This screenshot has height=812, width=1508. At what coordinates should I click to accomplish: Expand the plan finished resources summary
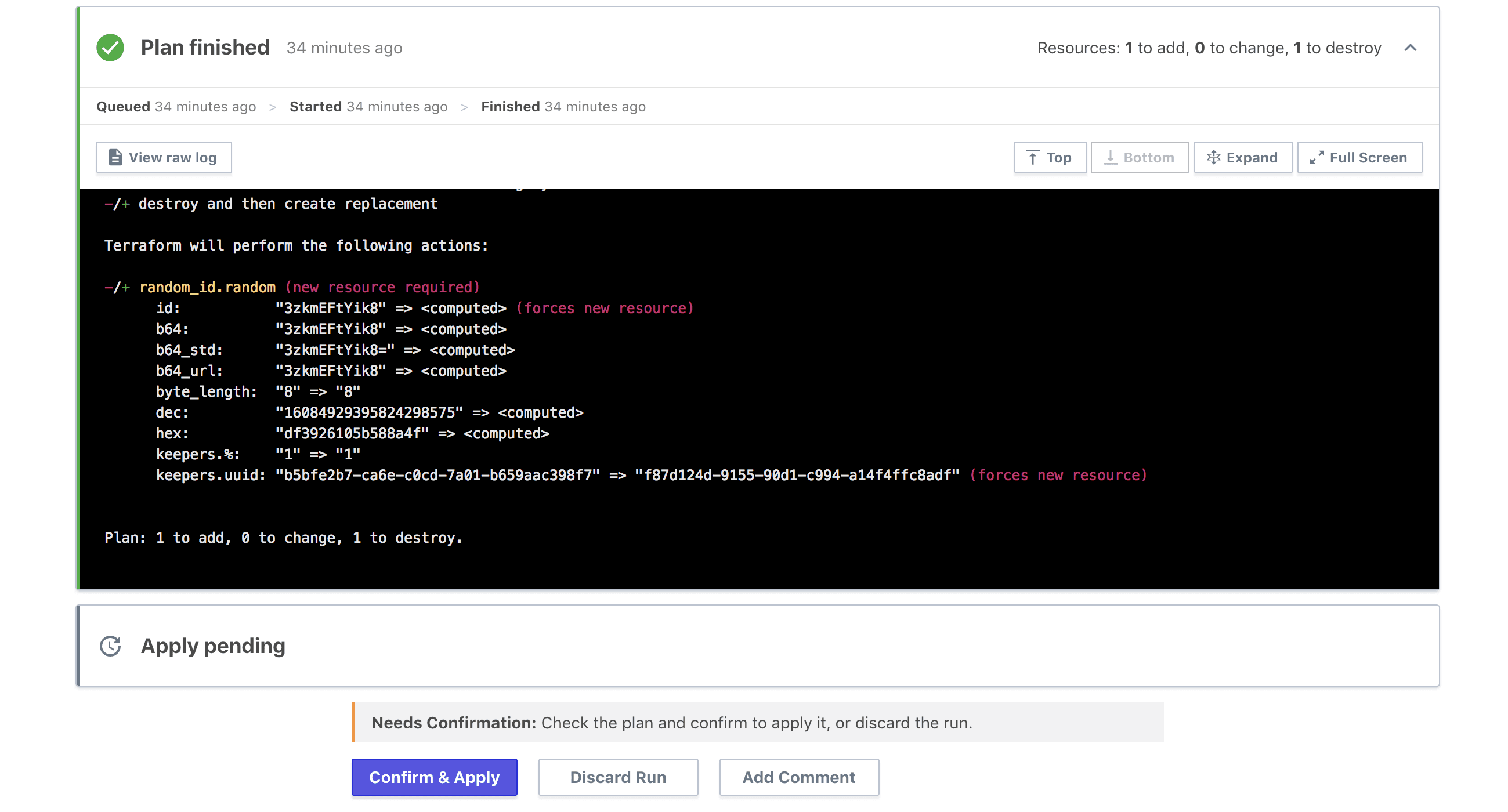pyautogui.click(x=1410, y=48)
